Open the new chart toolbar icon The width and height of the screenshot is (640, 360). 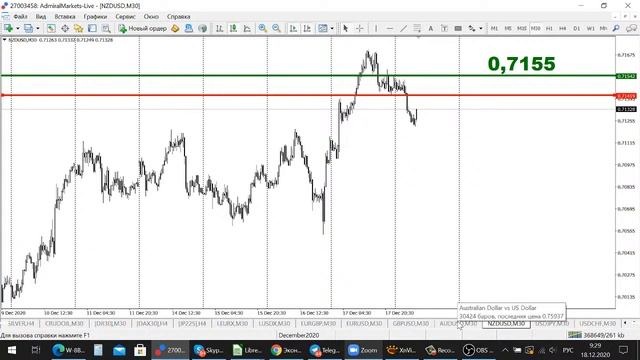coord(8,28)
